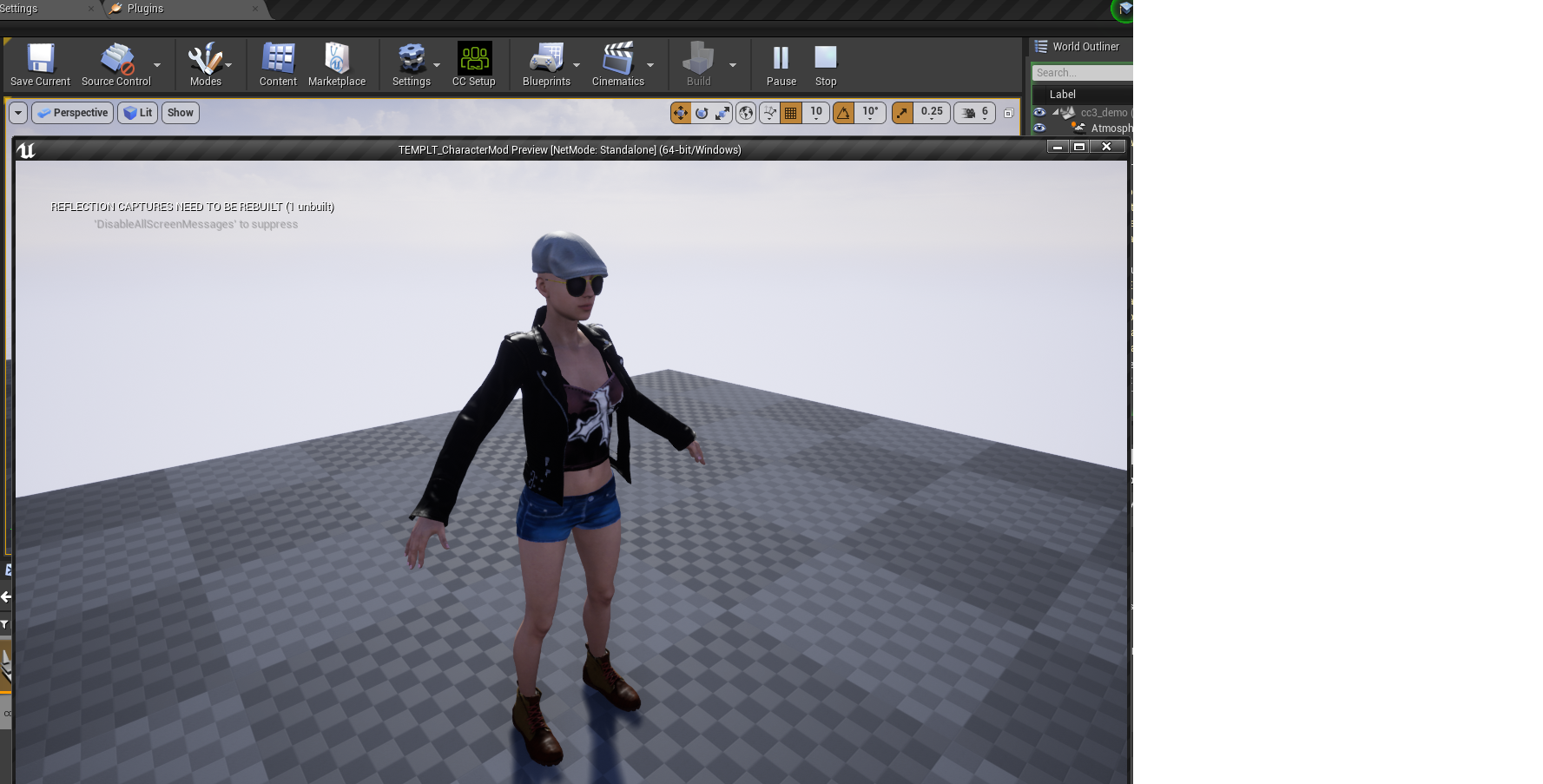1543x784 pixels.
Task: Open the Marketplace from the toolbar
Action: coord(337,64)
